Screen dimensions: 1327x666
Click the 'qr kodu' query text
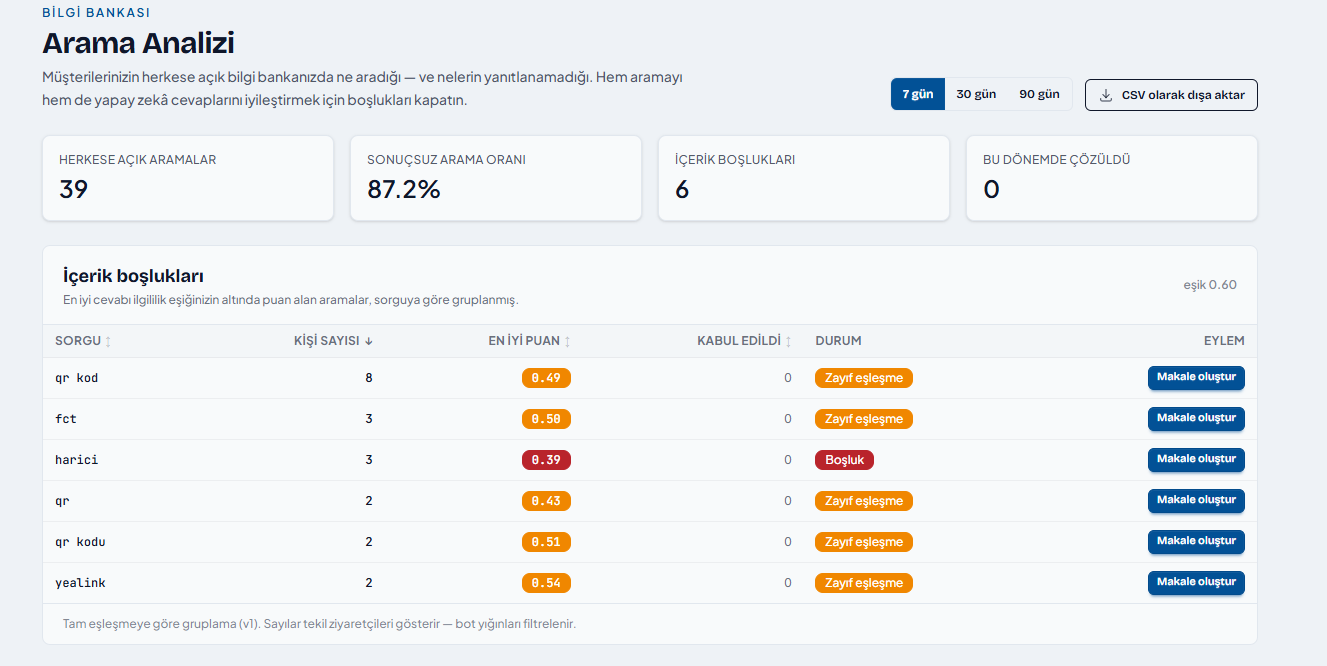click(x=80, y=542)
